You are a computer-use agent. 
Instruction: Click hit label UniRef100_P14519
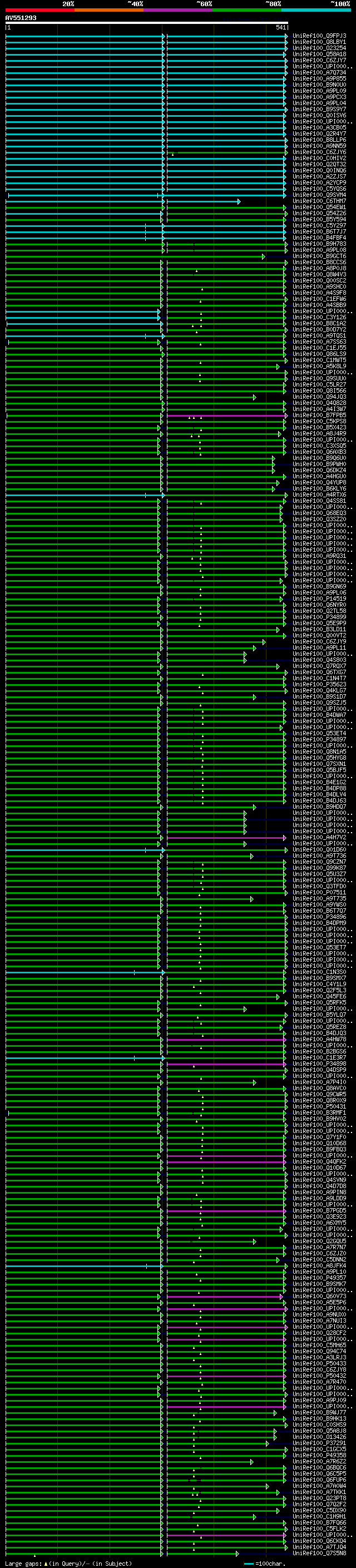pos(319,598)
